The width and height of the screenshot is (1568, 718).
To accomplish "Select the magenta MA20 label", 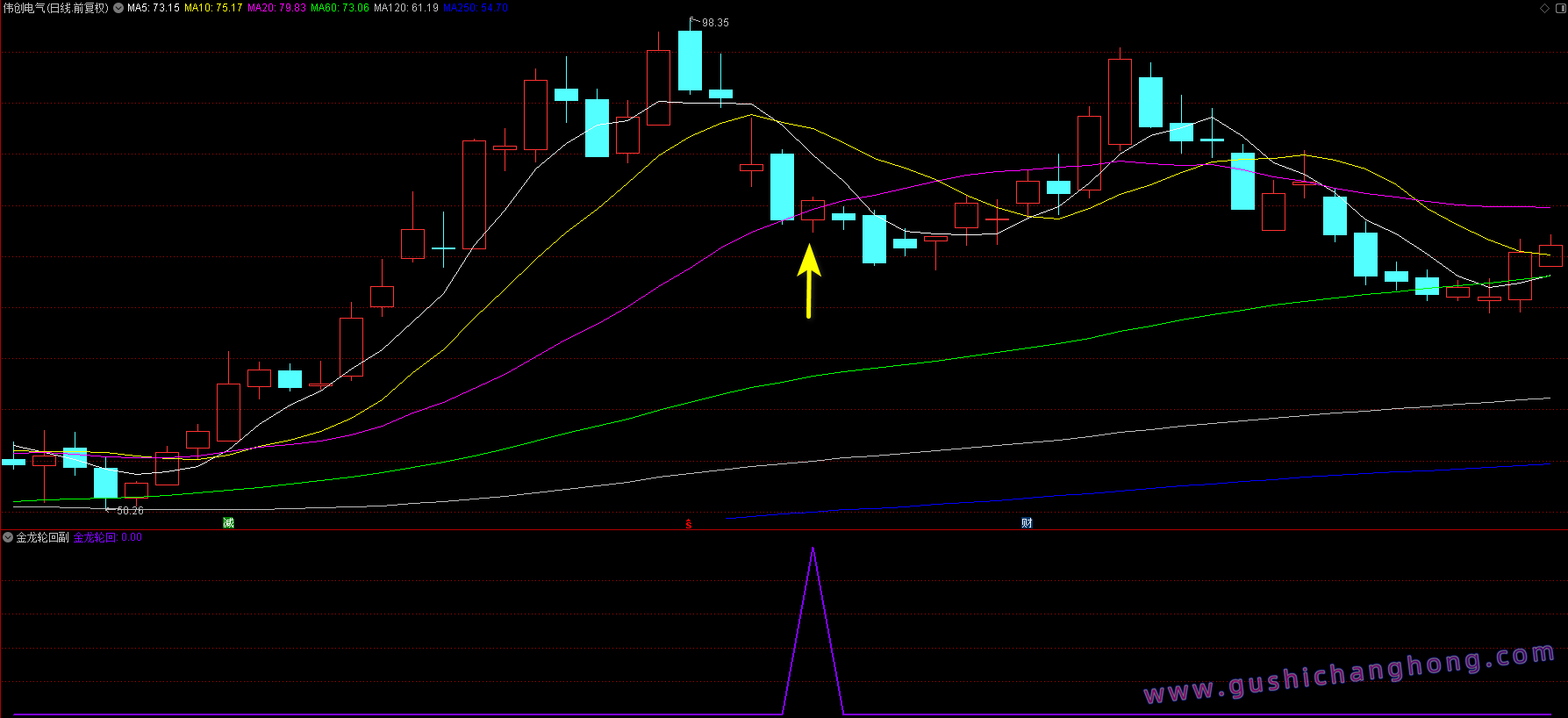I will click(x=276, y=8).
